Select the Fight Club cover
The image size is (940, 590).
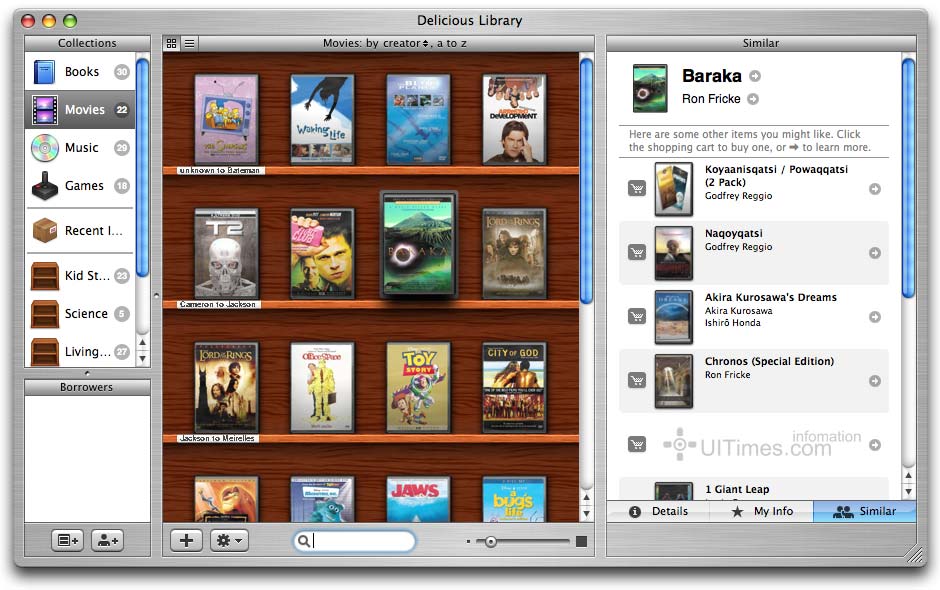coord(323,253)
